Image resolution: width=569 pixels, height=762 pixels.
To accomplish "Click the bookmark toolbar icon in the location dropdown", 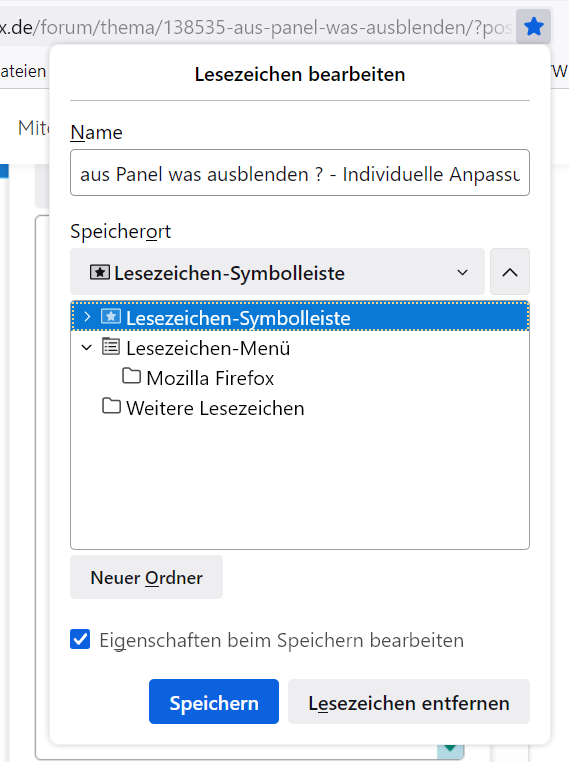I will coord(100,272).
